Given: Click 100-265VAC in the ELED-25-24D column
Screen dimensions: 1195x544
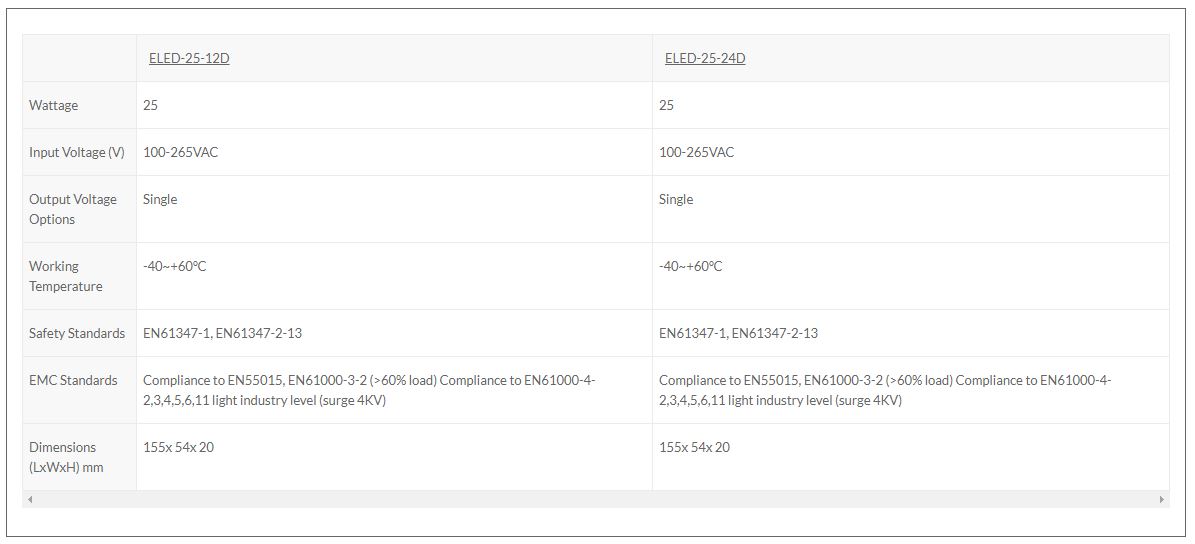Looking at the screenshot, I should tap(697, 152).
